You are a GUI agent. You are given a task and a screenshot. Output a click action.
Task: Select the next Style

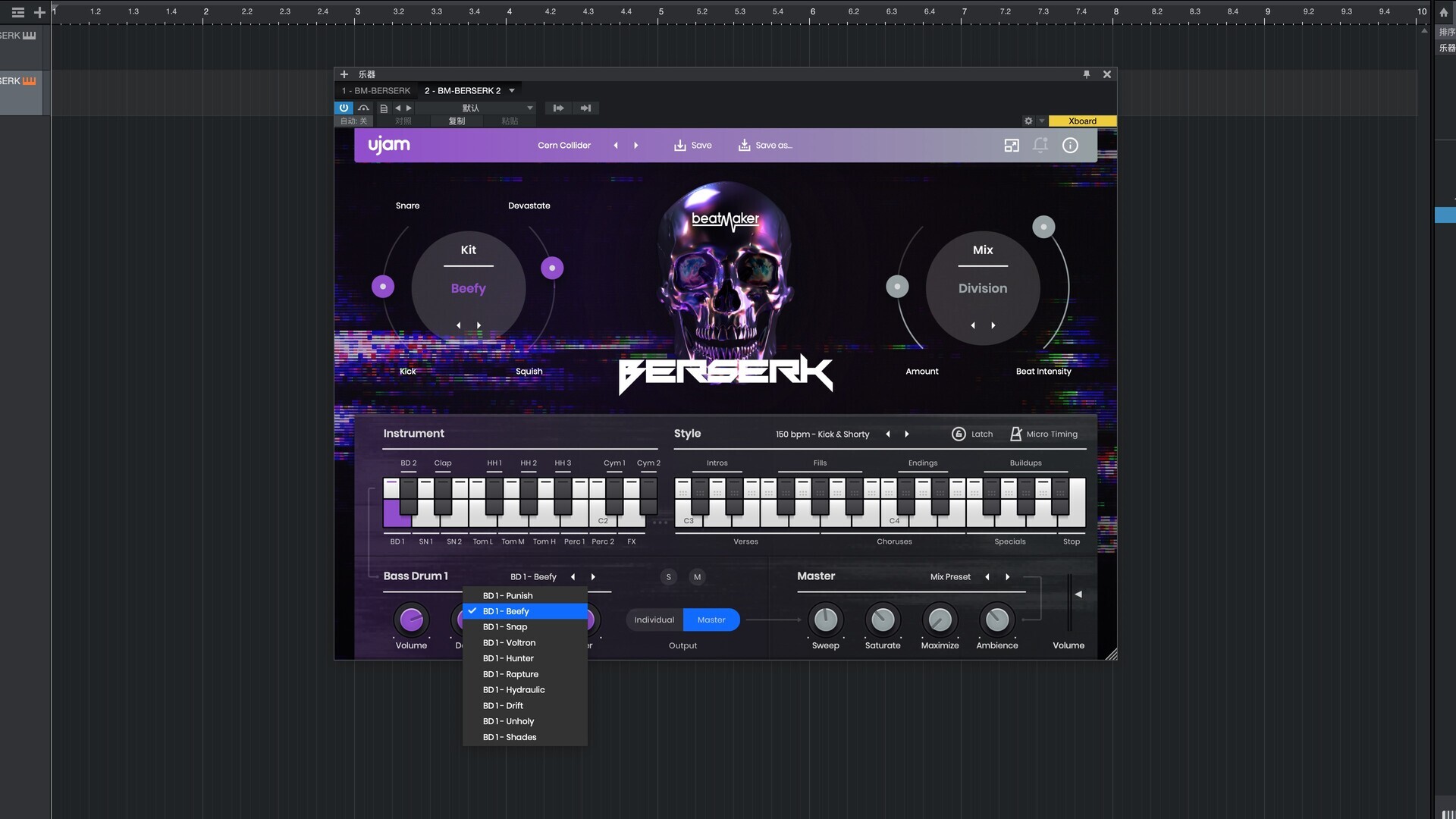pyautogui.click(x=907, y=434)
